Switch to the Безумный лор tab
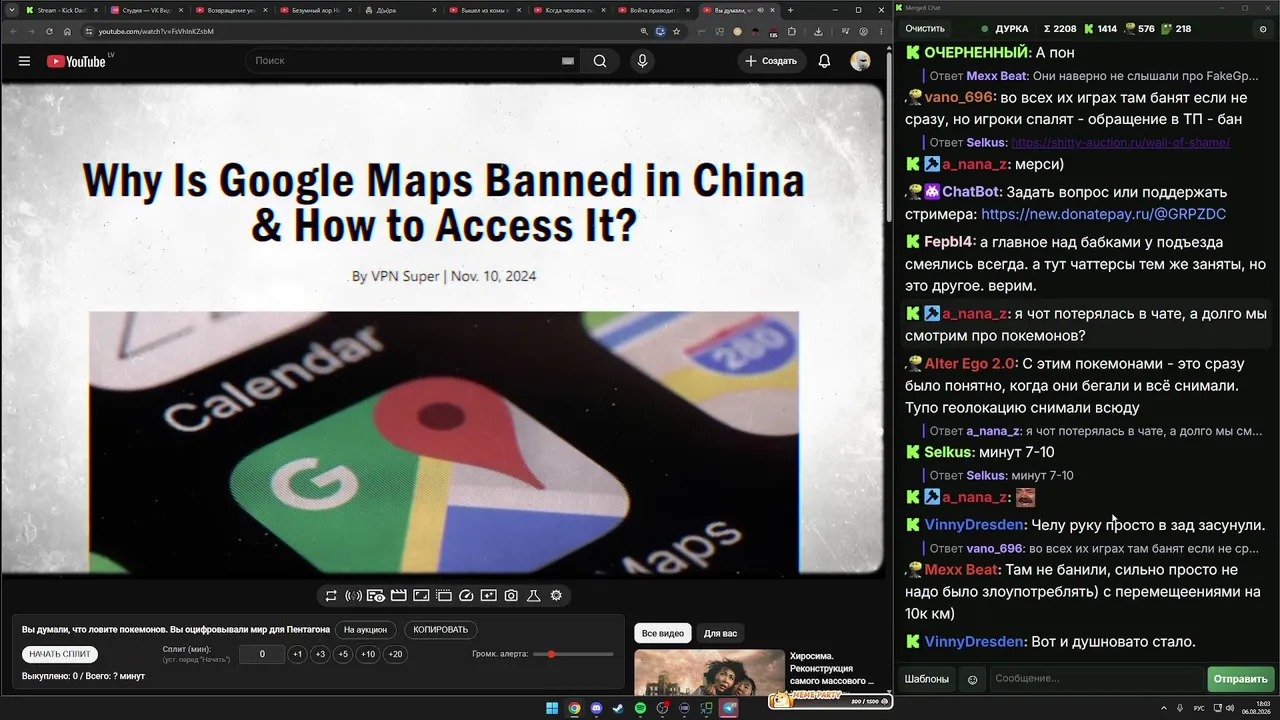The height and width of the screenshot is (720, 1280). tap(315, 10)
